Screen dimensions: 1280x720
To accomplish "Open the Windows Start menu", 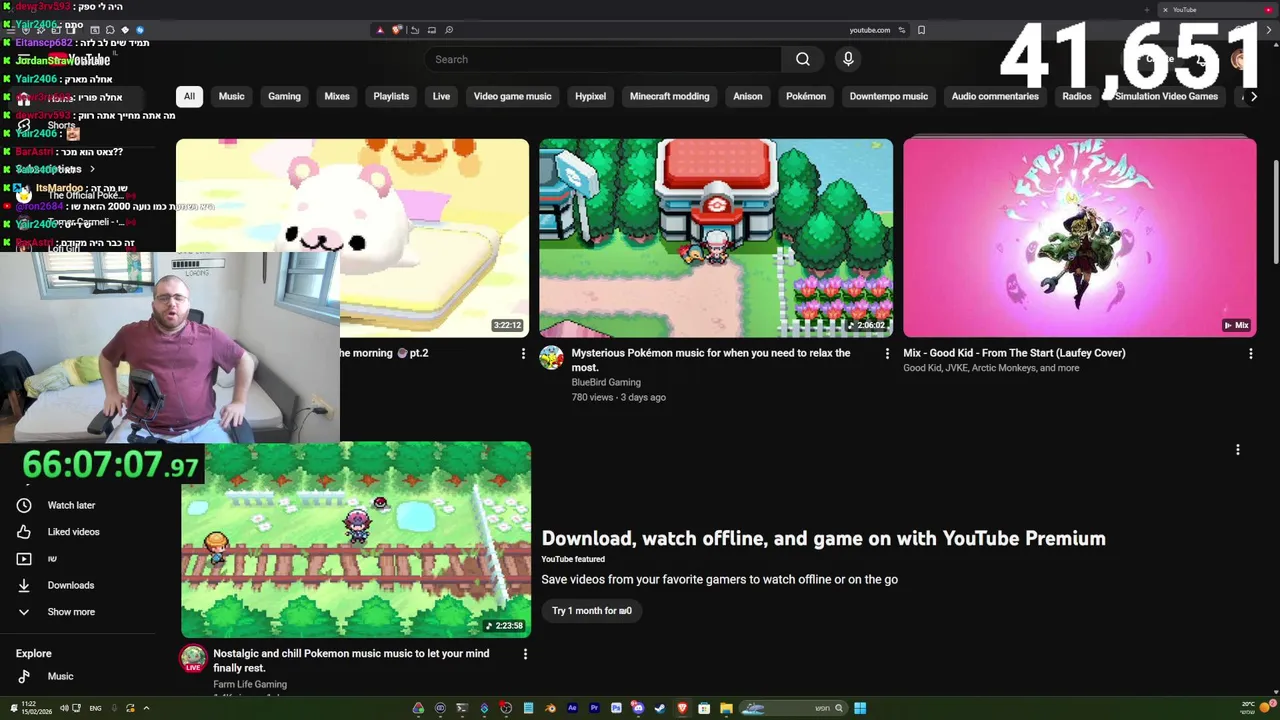I will [x=860, y=708].
